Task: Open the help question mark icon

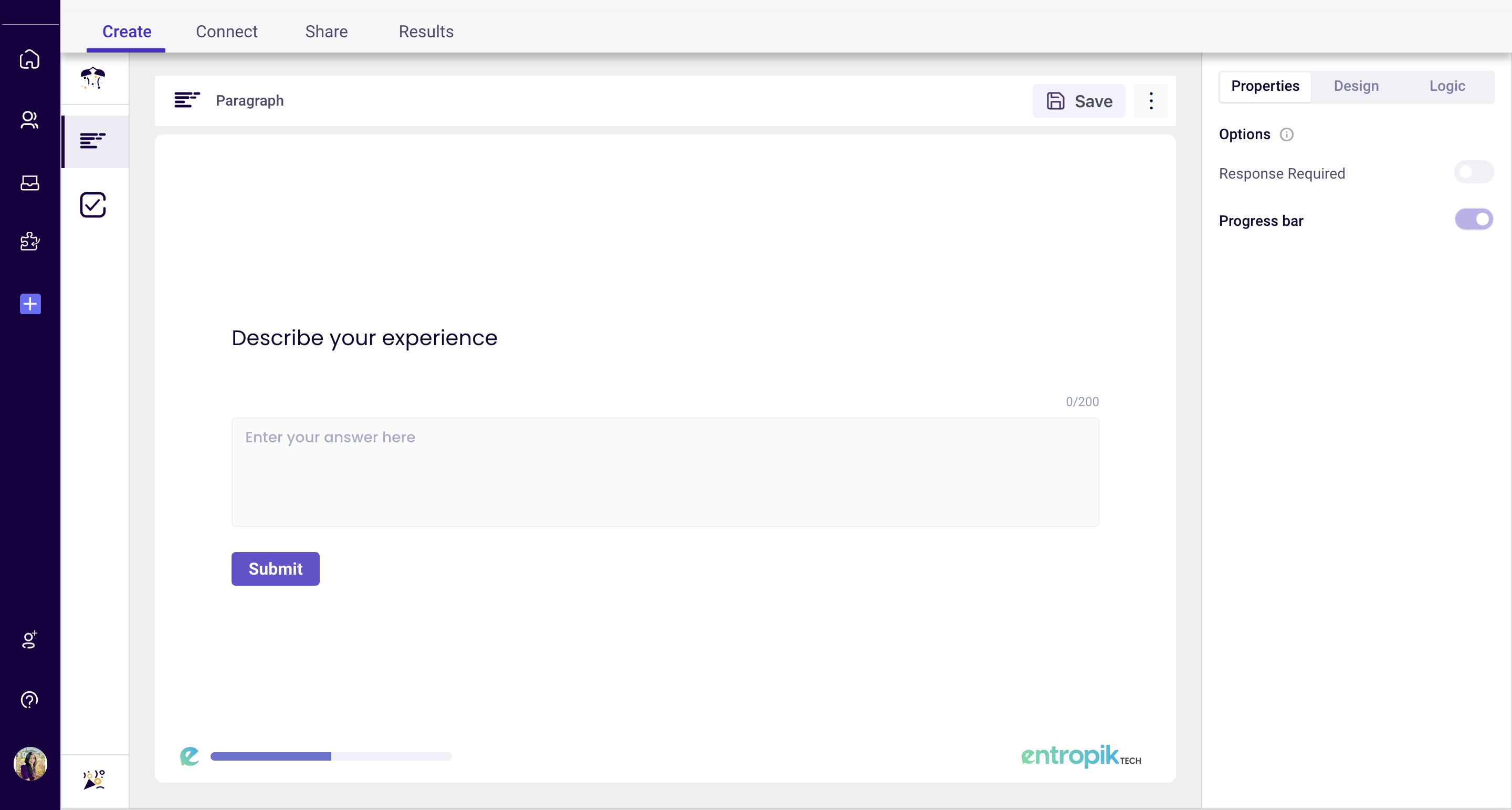Action: pos(29,700)
